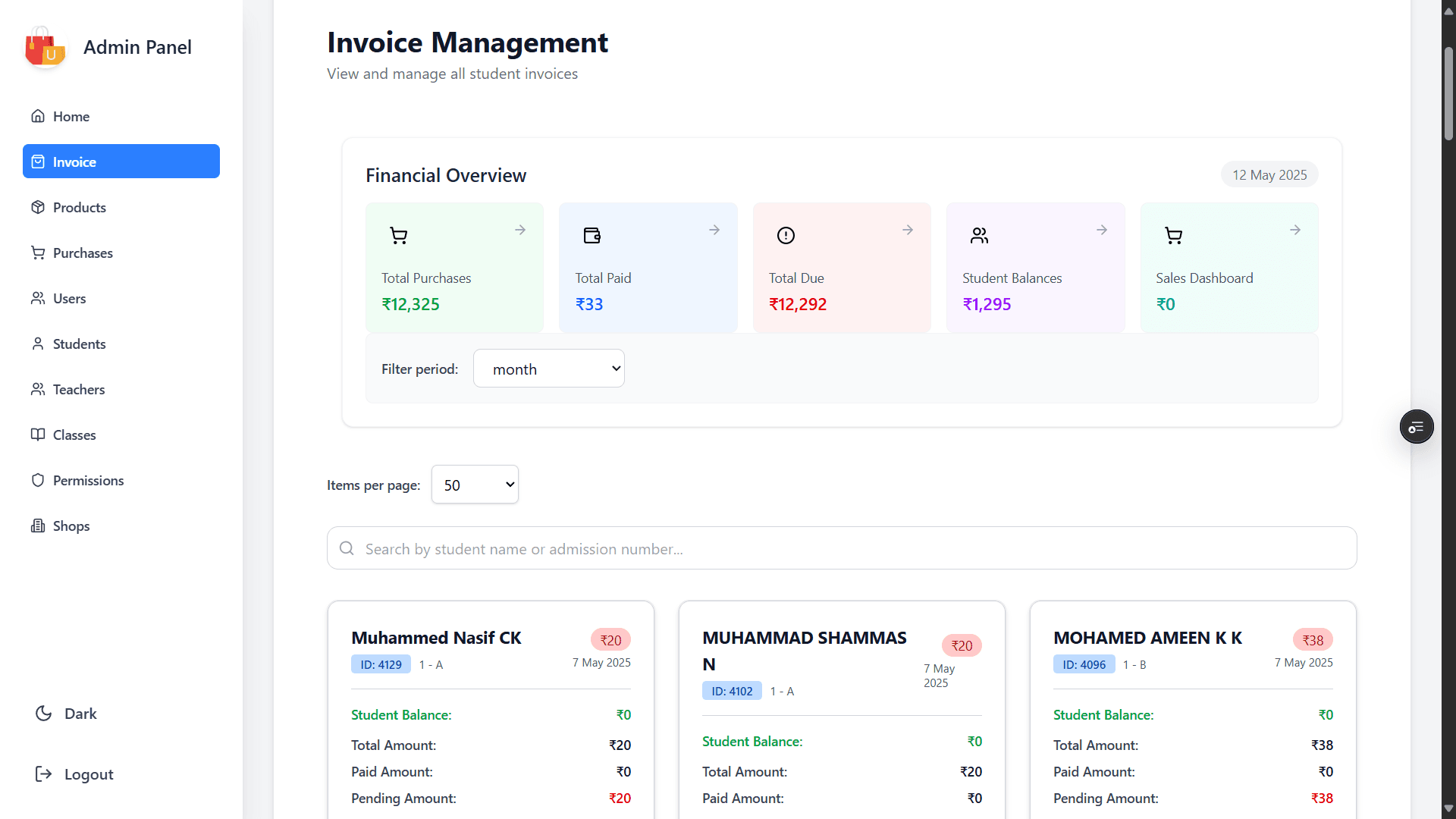Click the cart icon on Sales Dashboard card

(x=1173, y=236)
